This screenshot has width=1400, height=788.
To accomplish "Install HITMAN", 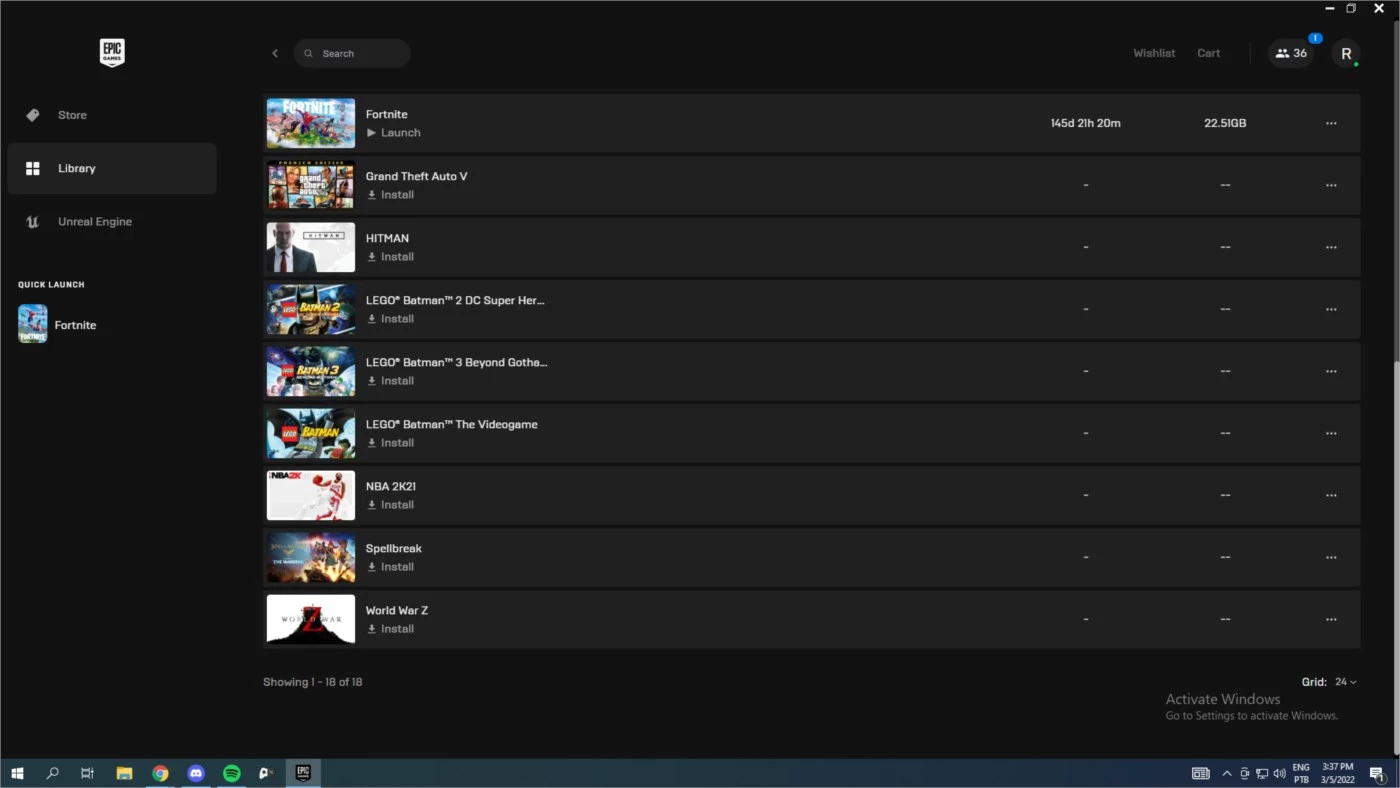I will 390,257.
